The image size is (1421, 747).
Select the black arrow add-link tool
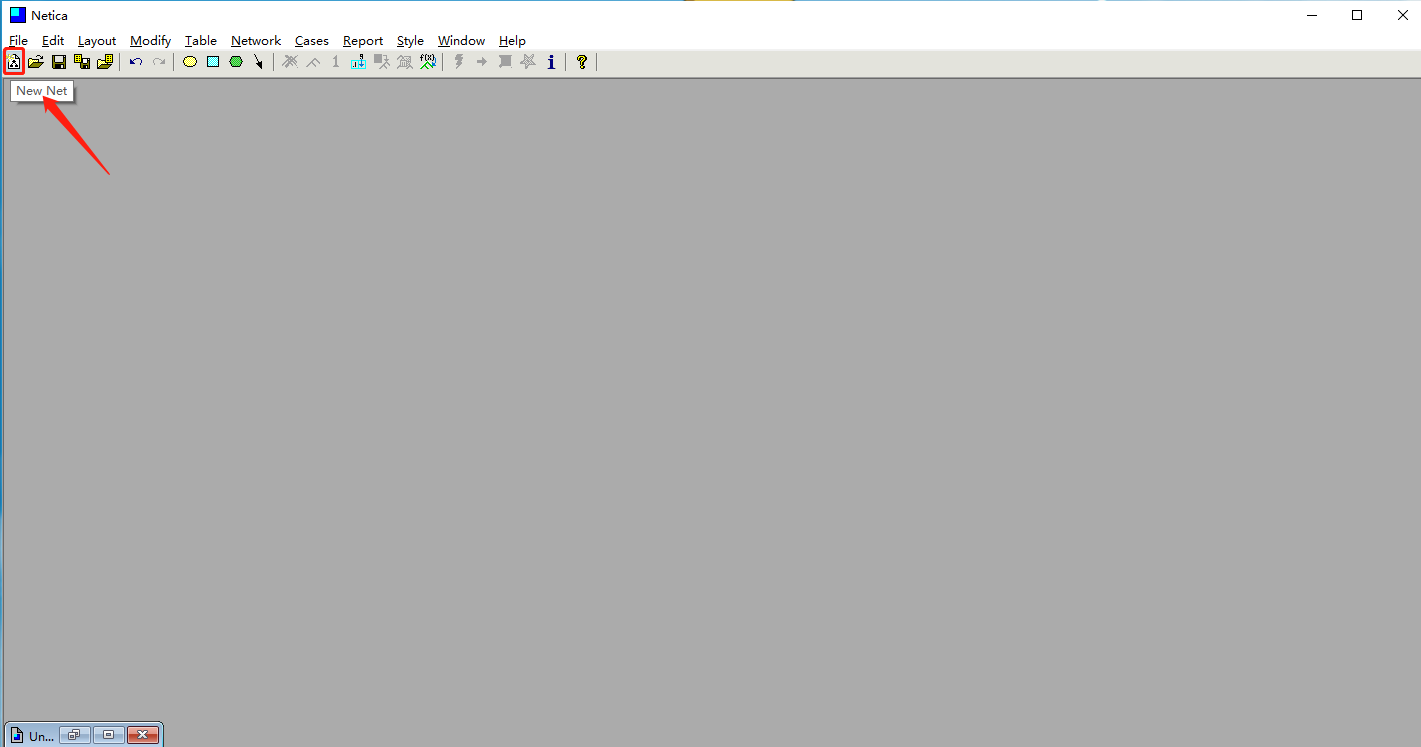tap(259, 62)
